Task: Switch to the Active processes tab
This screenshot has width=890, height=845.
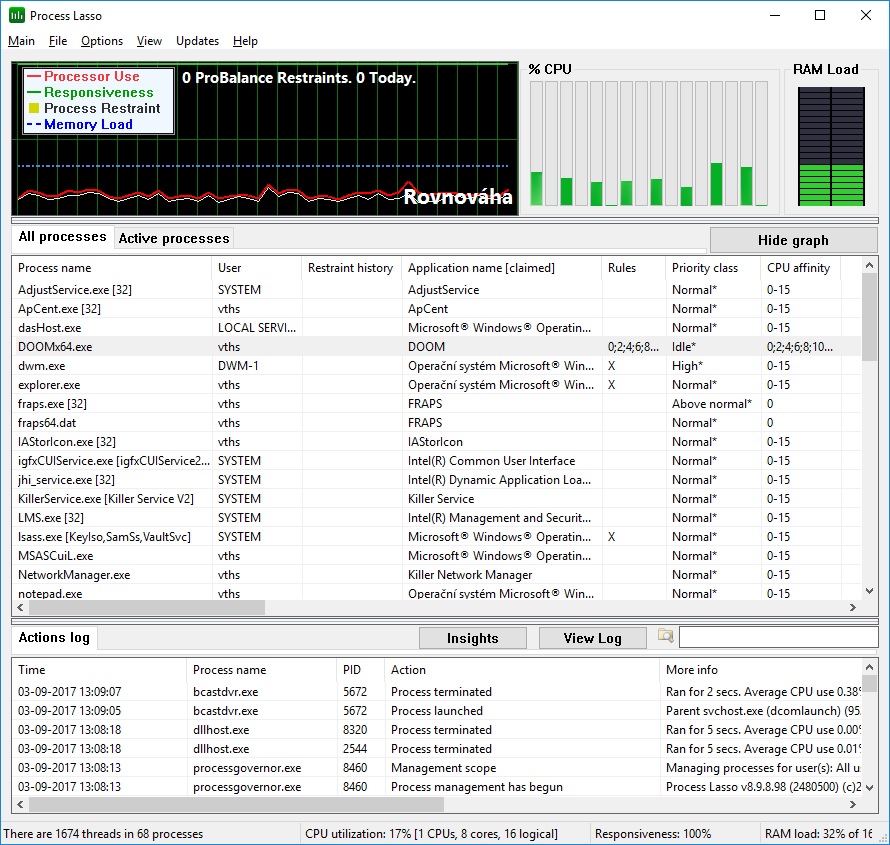Action: coord(174,238)
